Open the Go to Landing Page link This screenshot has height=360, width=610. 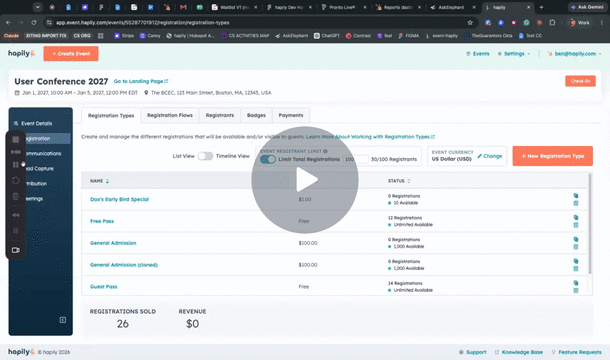point(141,81)
